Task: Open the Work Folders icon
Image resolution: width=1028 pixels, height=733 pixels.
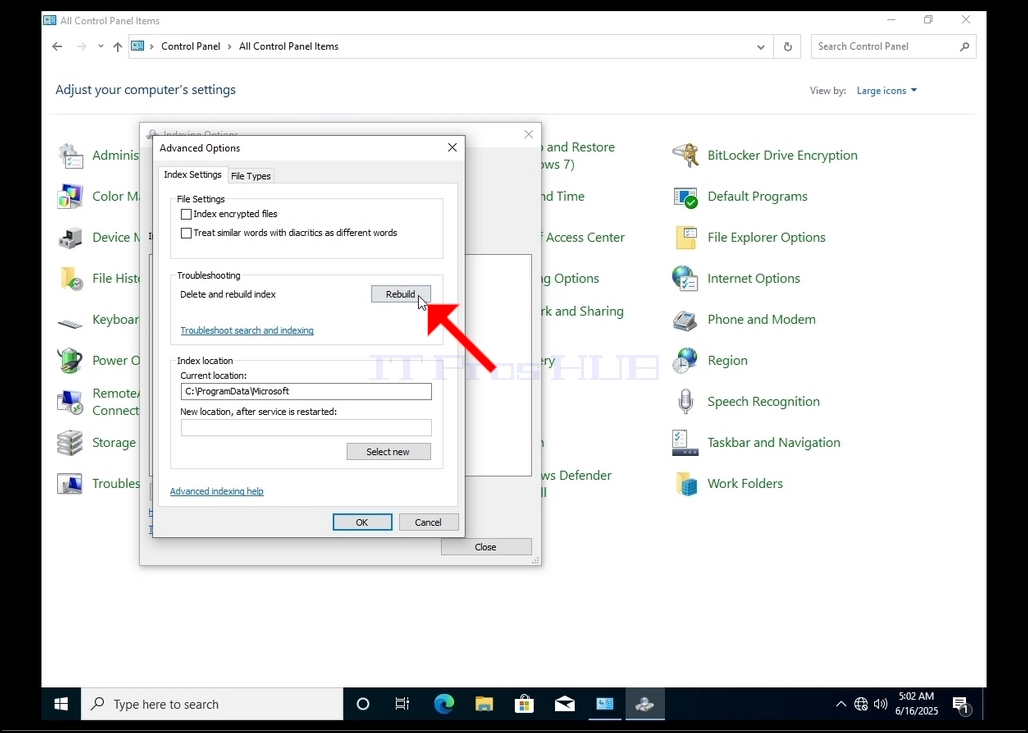Action: point(685,484)
